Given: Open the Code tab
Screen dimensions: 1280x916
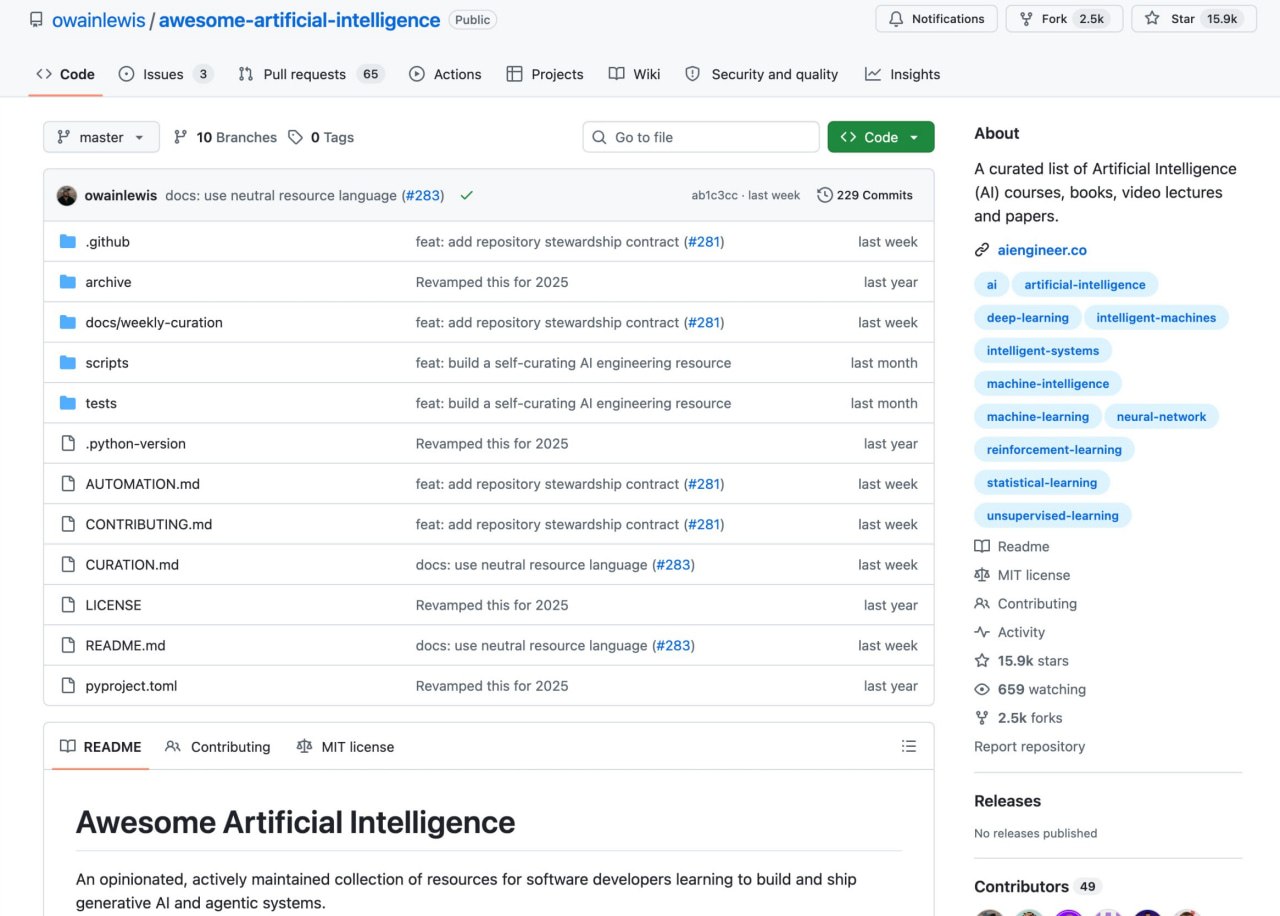Looking at the screenshot, I should click(x=65, y=74).
